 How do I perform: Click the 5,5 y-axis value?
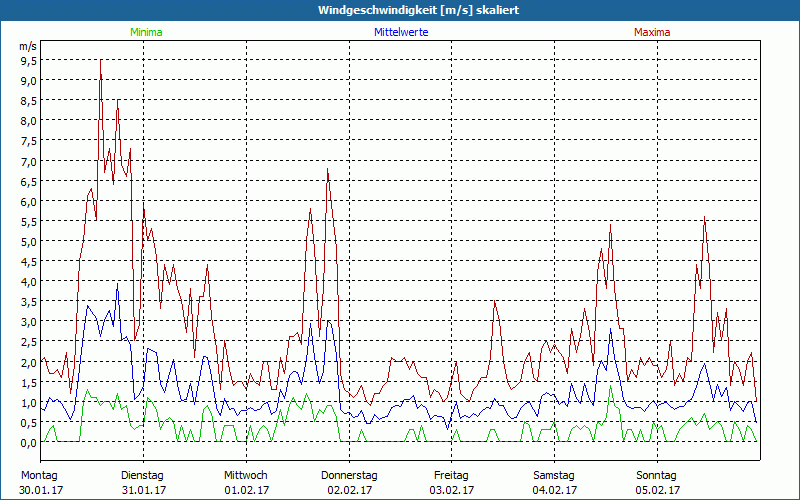click(x=29, y=221)
